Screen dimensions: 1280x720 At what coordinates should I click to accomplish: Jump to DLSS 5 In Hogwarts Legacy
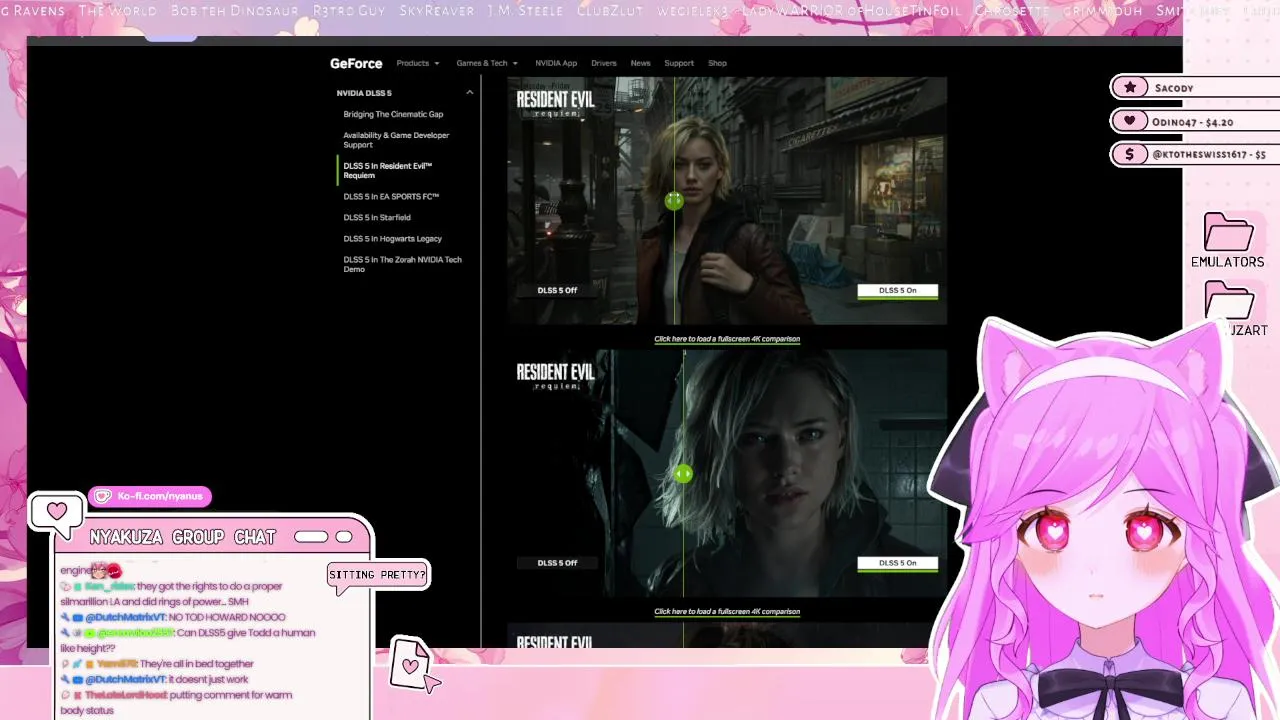click(392, 238)
